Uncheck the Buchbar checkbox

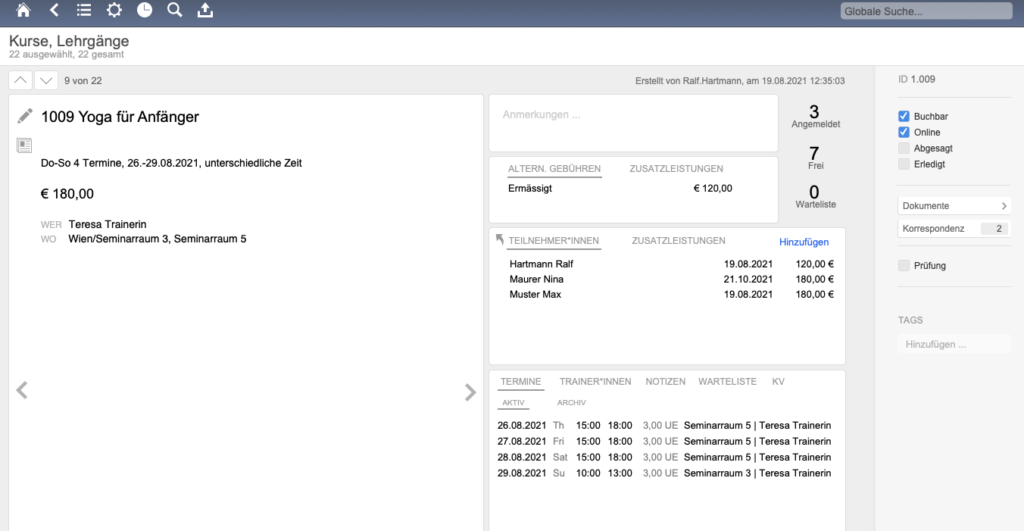pos(904,116)
